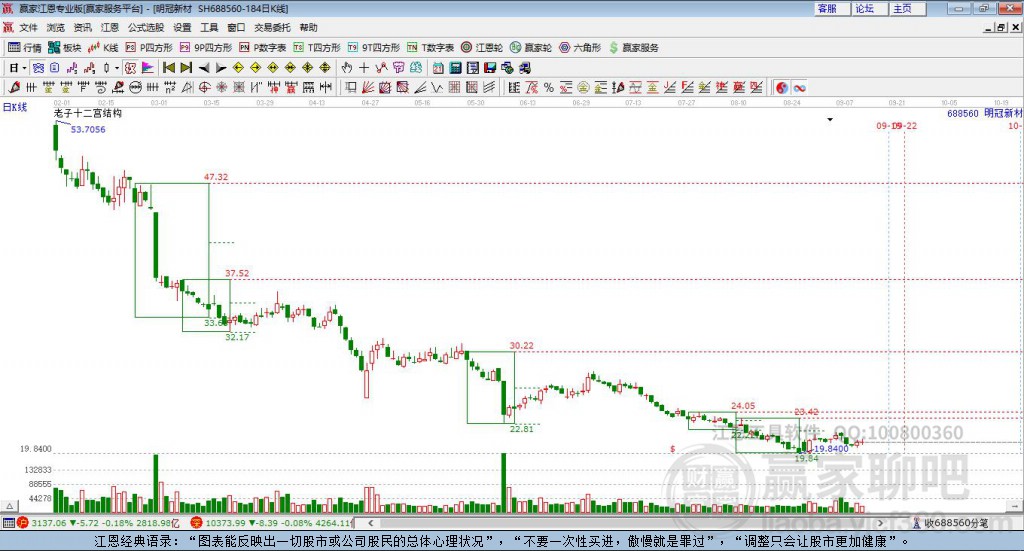Click the black left arrow step-back icon
The image size is (1024, 551).
[204, 68]
